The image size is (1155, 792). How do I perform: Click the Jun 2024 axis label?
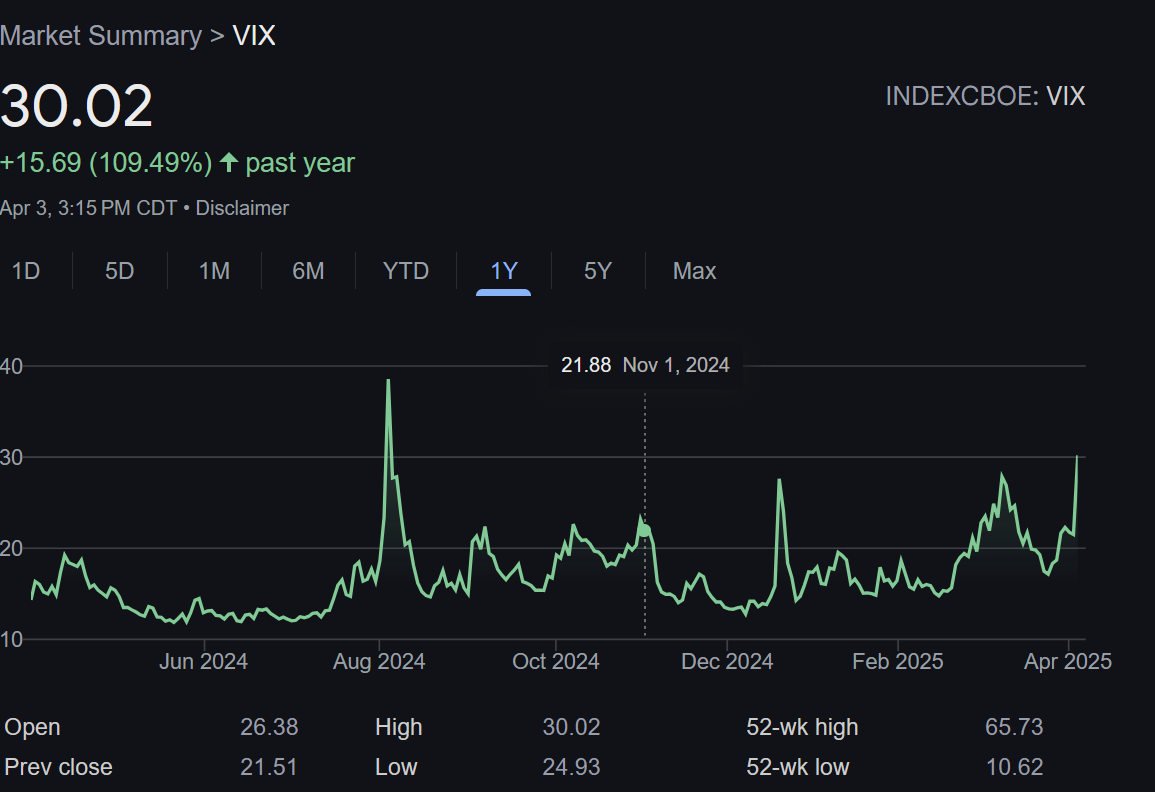click(x=203, y=662)
